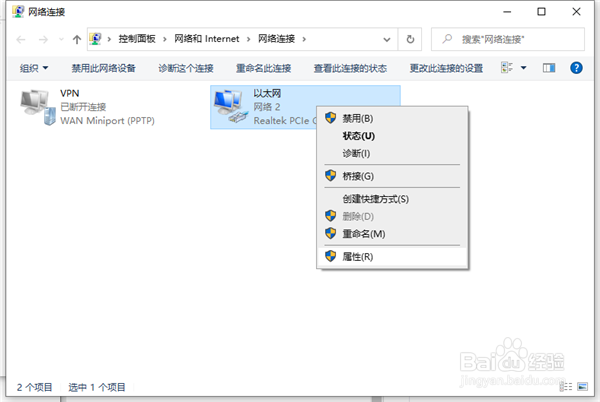Choose 重命名(M) from context menu
The height and width of the screenshot is (402, 600).
click(392, 234)
